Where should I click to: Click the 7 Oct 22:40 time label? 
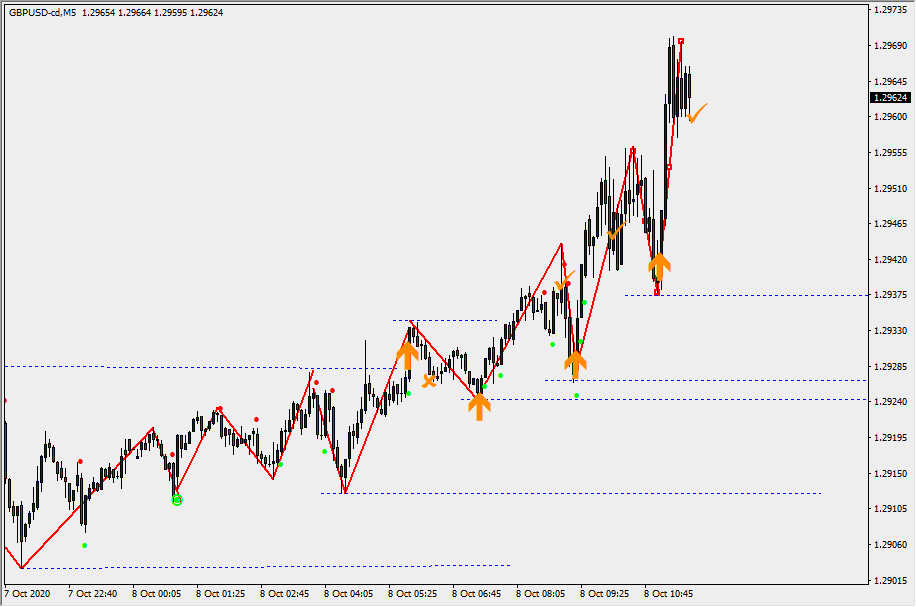pos(93,593)
